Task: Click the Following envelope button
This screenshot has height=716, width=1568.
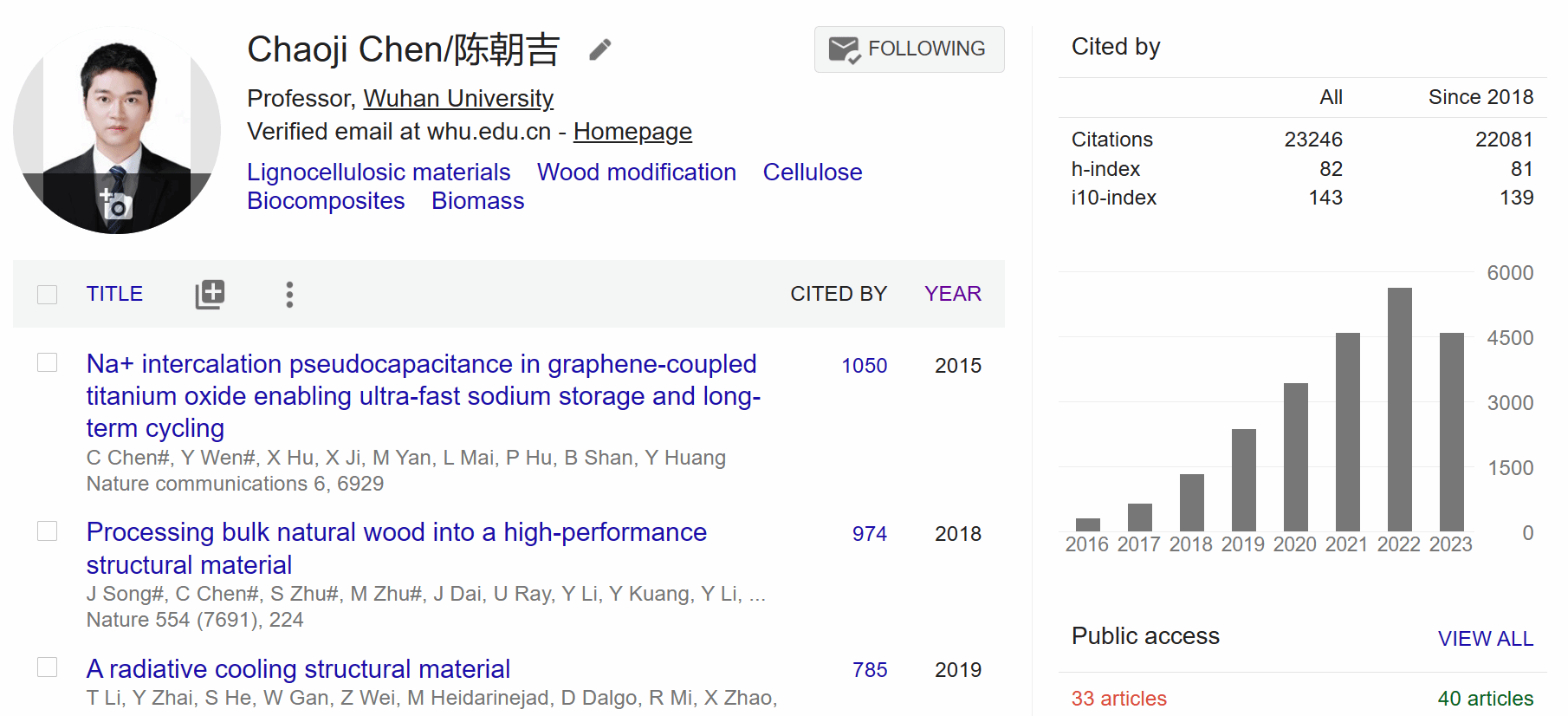Action: coord(909,49)
